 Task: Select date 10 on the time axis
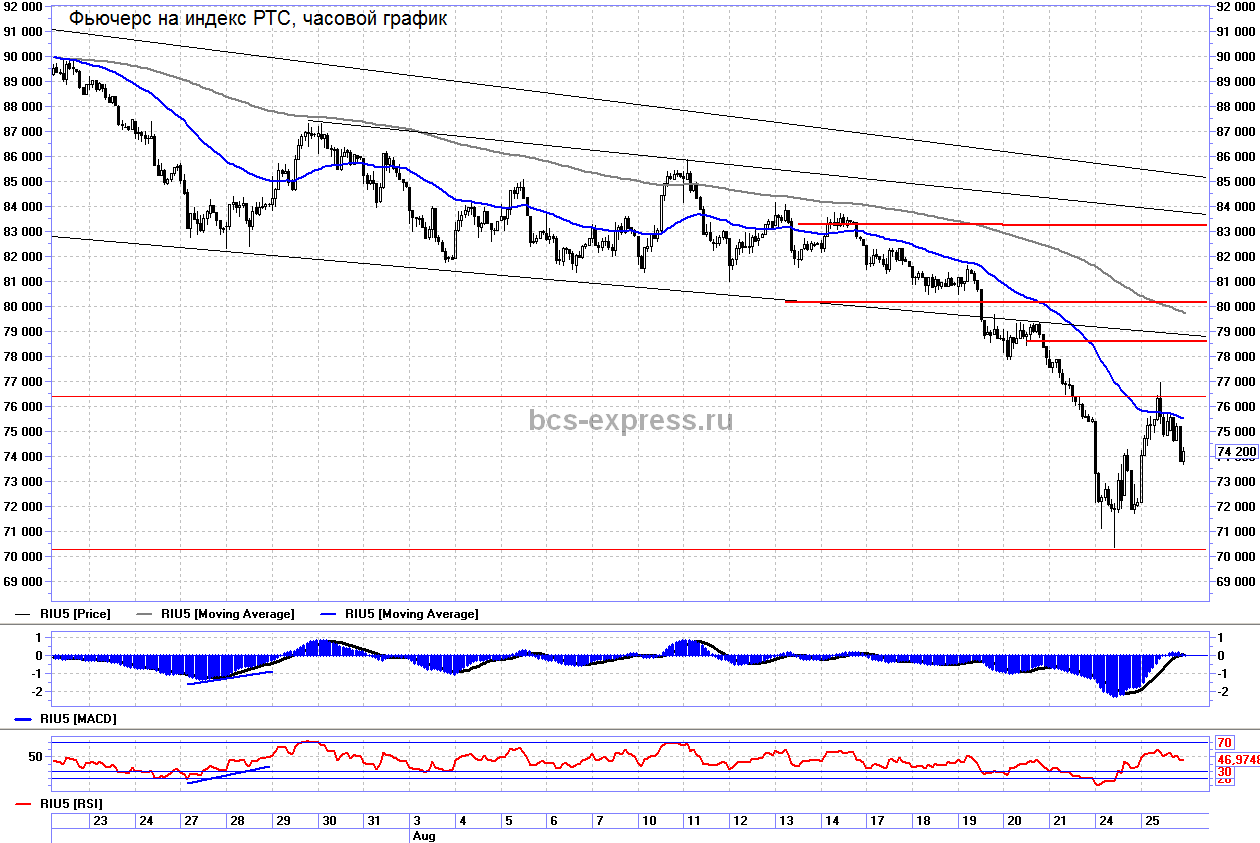point(649,821)
